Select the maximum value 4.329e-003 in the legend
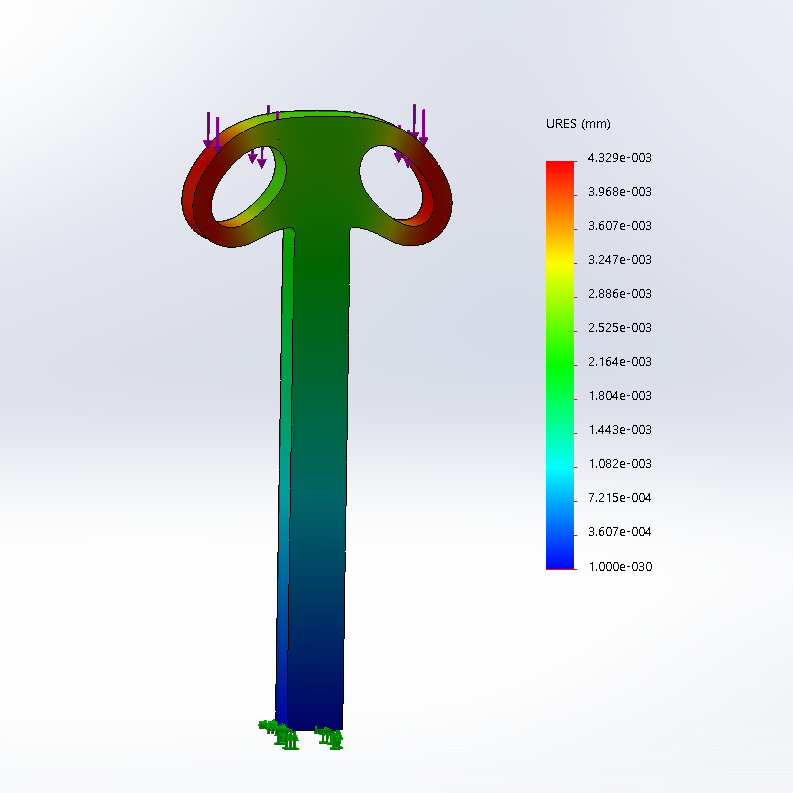This screenshot has width=793, height=793. 620,158
